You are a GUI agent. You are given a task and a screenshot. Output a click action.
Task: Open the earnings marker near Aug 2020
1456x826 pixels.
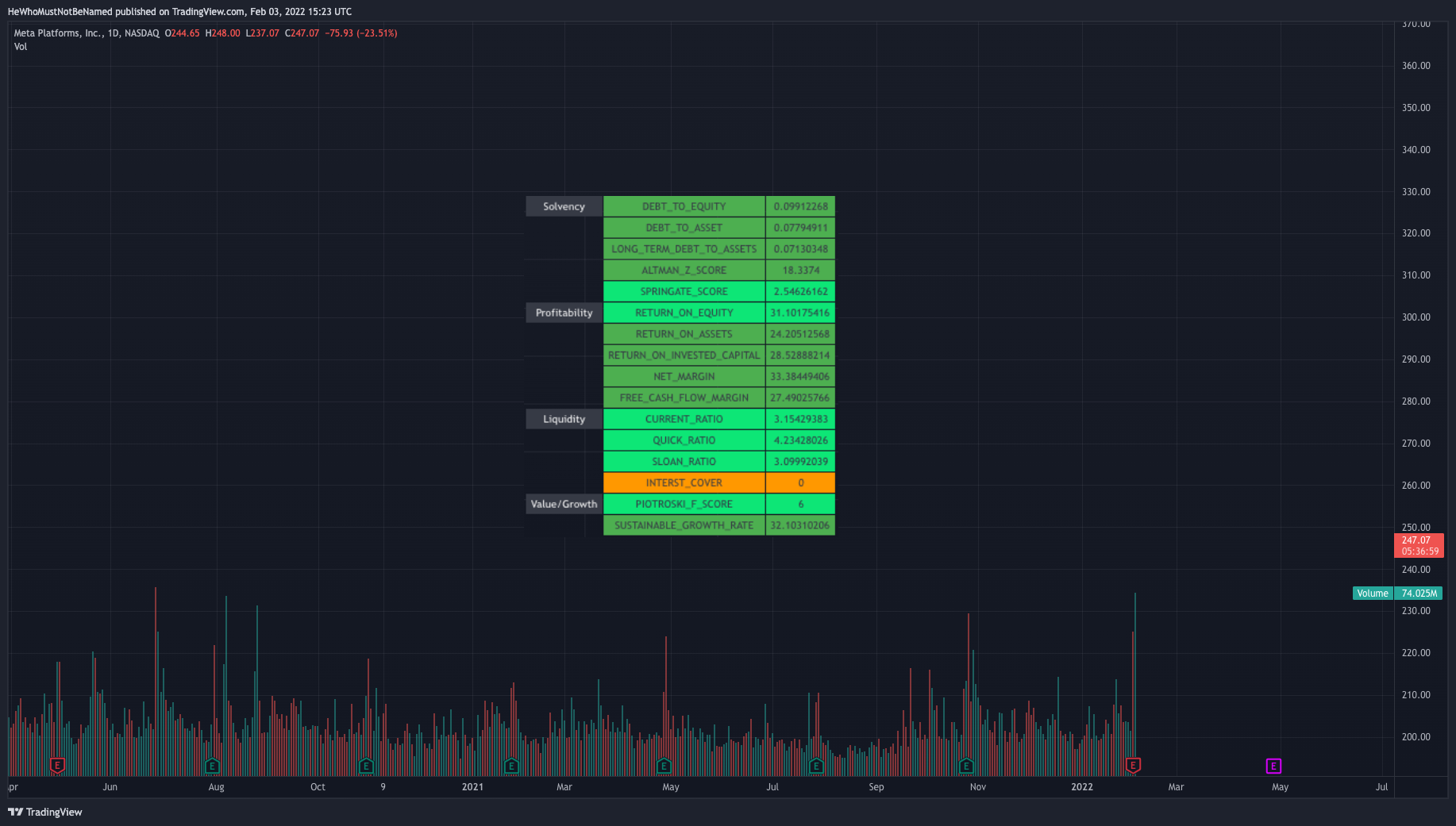212,766
